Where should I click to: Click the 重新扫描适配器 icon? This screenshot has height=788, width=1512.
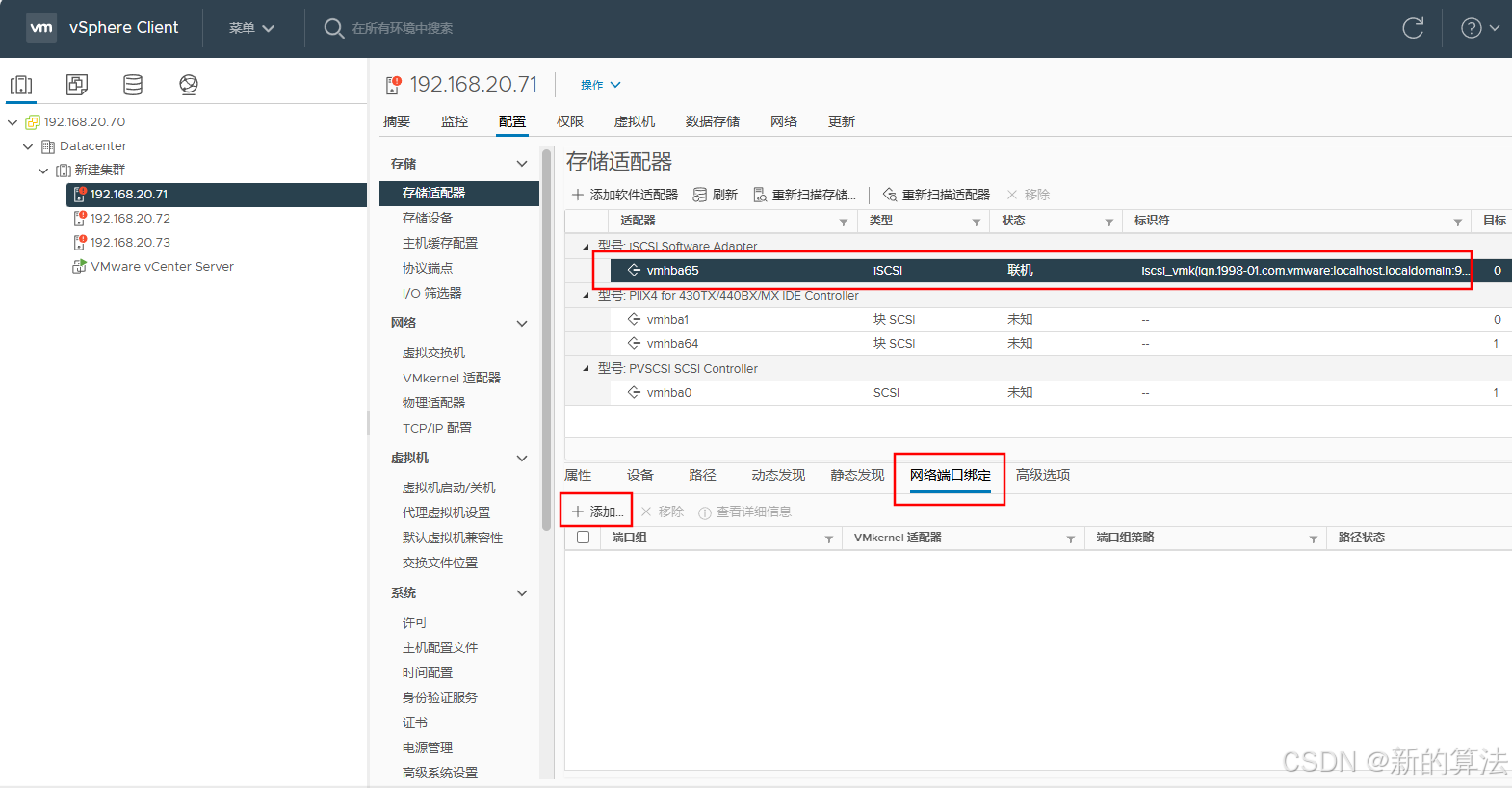pyautogui.click(x=890, y=195)
